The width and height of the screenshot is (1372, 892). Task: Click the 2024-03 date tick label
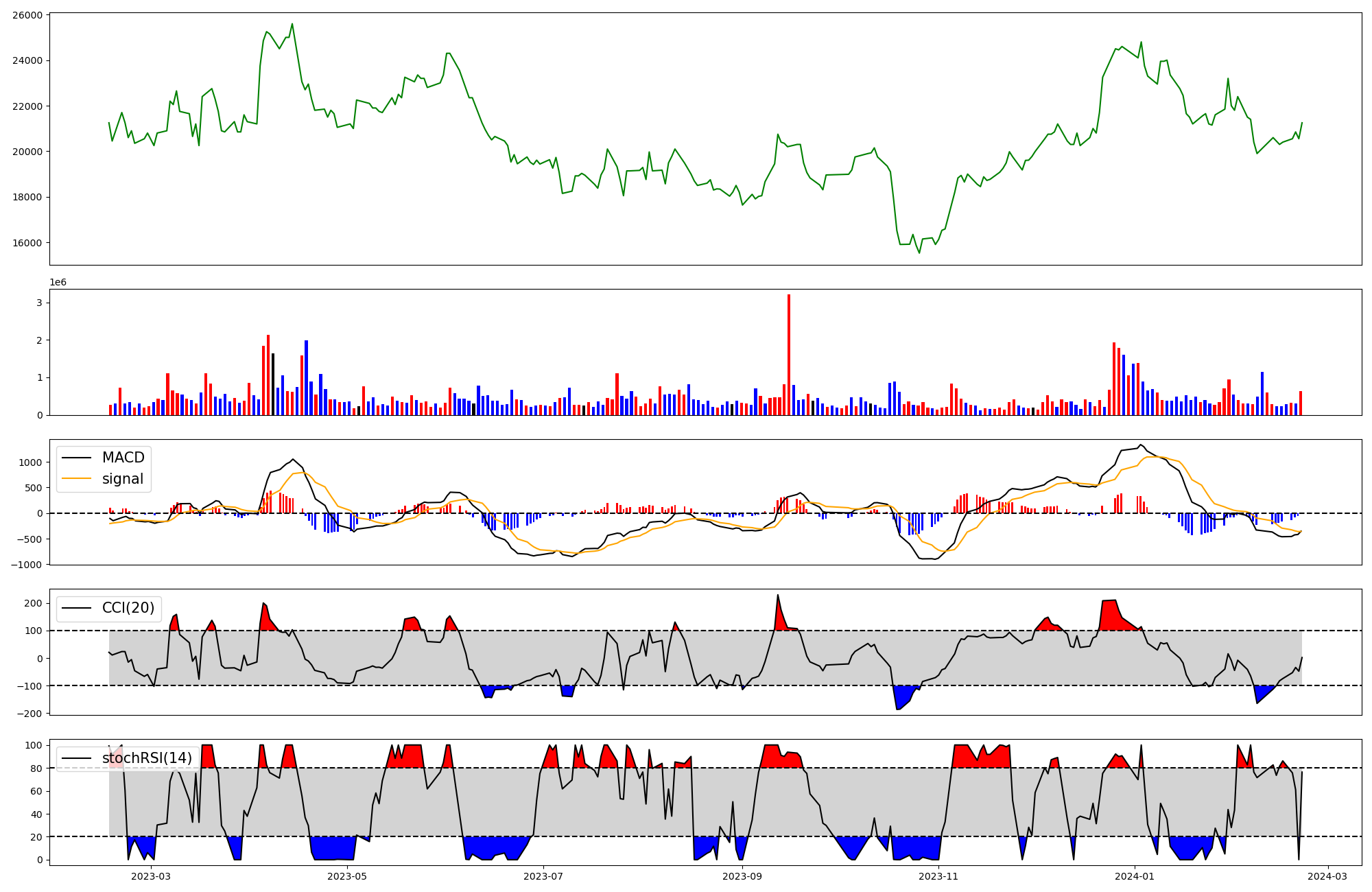coord(1327,876)
